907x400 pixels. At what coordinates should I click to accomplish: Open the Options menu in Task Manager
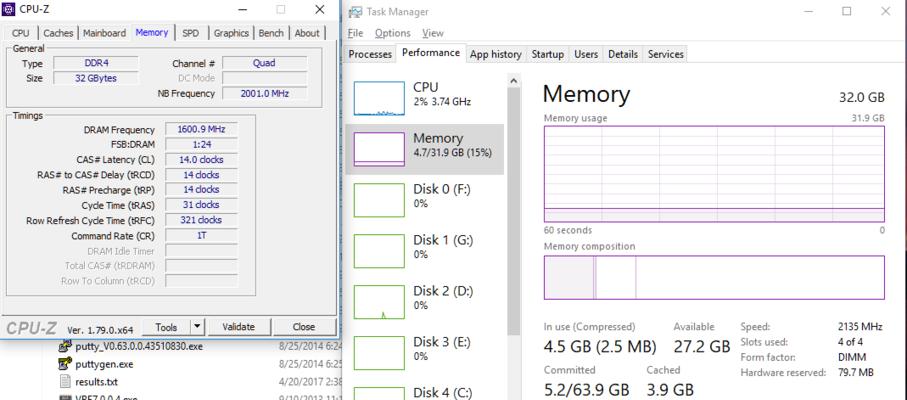[x=392, y=33]
